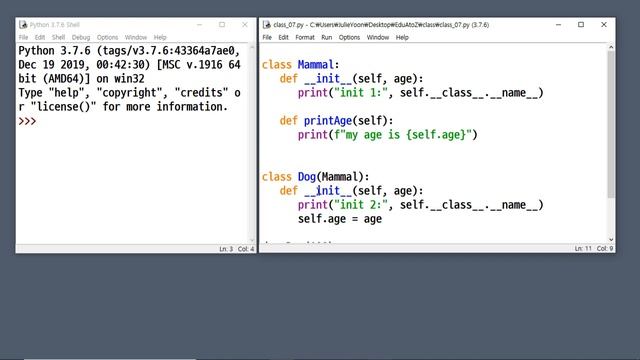Viewport: 640px width, 360px height.
Task: Open Window menu in Python Shell window
Action: [136, 37]
